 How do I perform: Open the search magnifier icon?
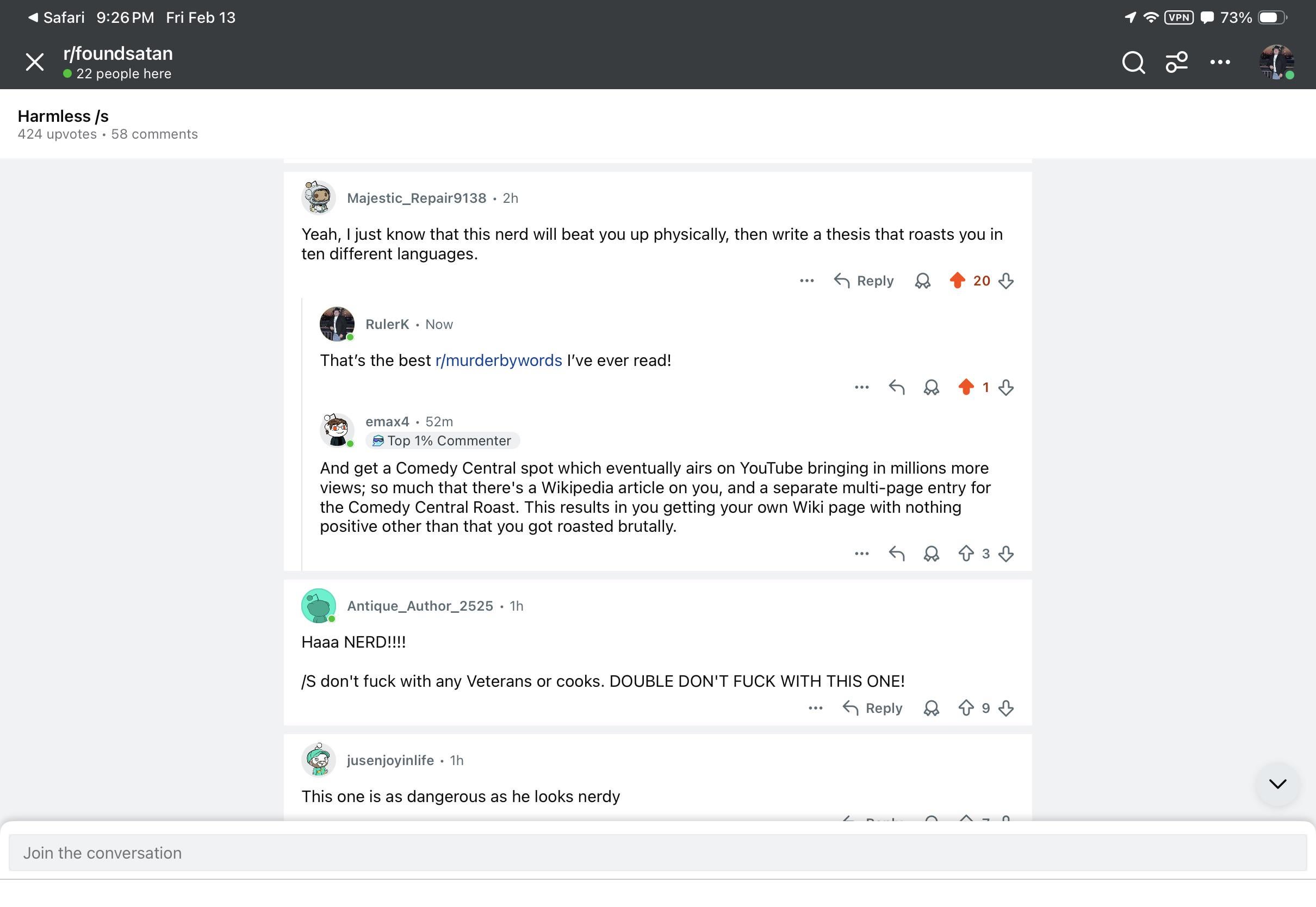[1133, 63]
